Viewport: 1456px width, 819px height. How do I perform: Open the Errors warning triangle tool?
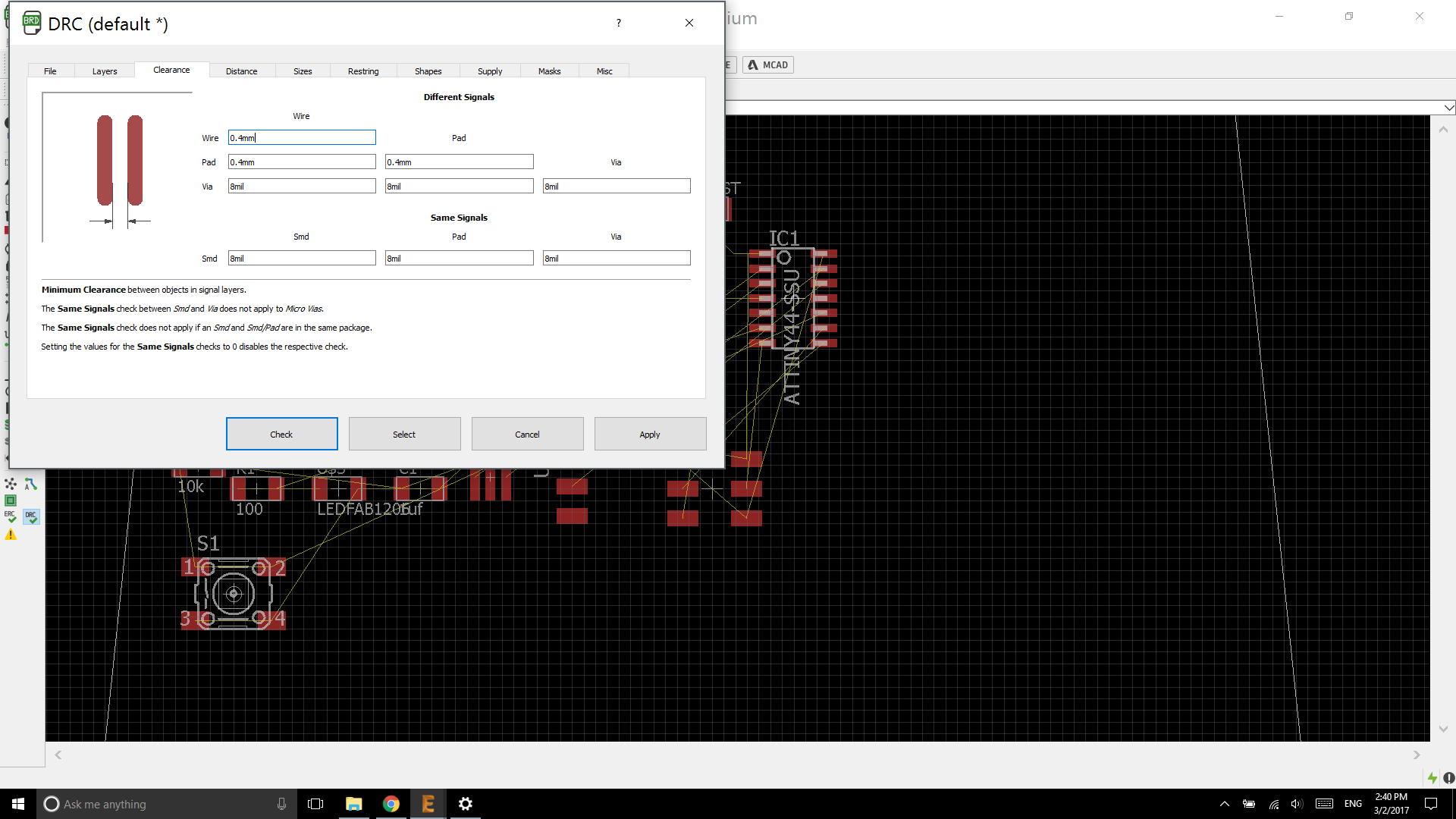tap(11, 535)
